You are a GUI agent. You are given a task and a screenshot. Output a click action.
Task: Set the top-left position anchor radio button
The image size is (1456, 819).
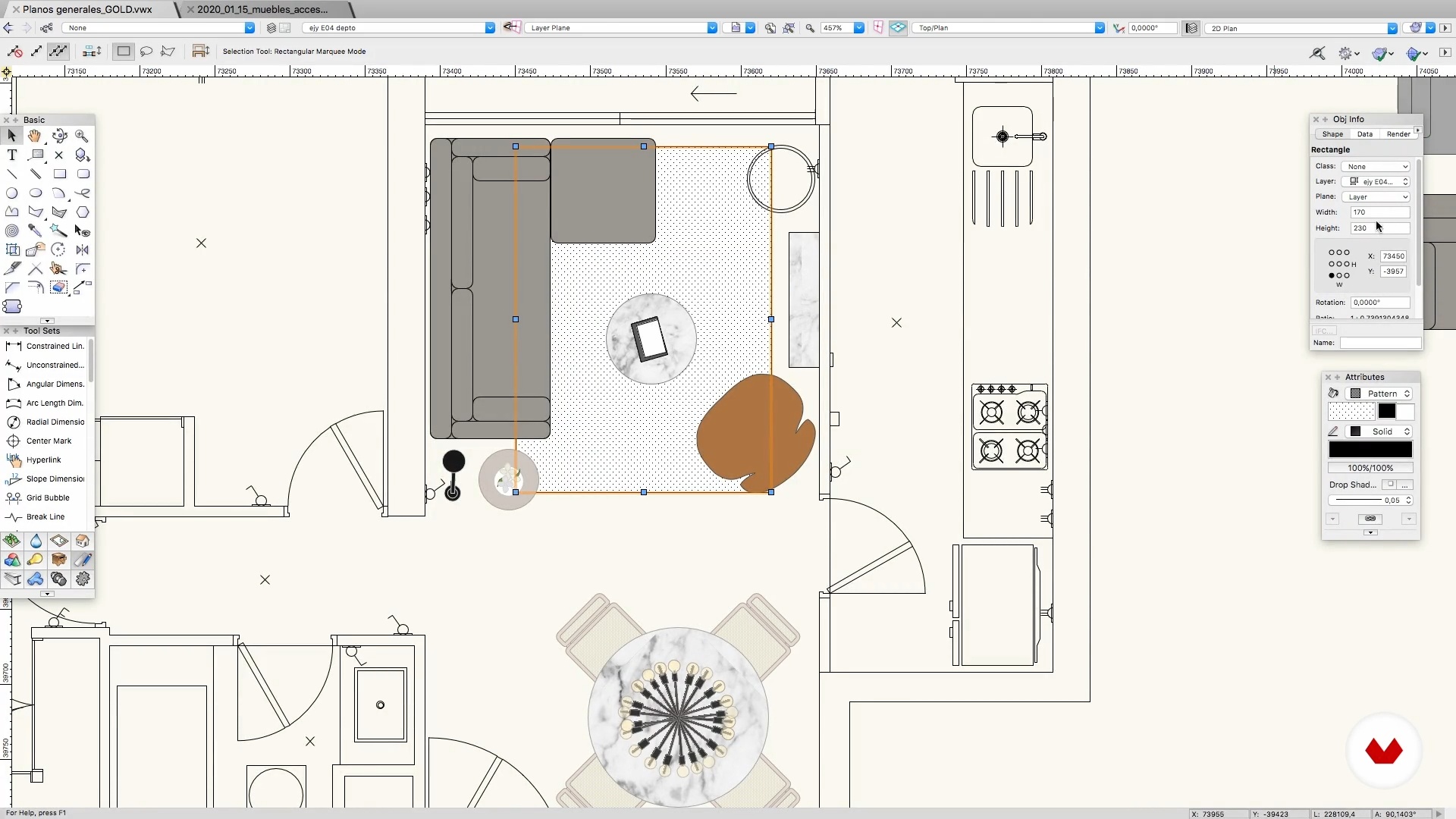coord(1331,252)
